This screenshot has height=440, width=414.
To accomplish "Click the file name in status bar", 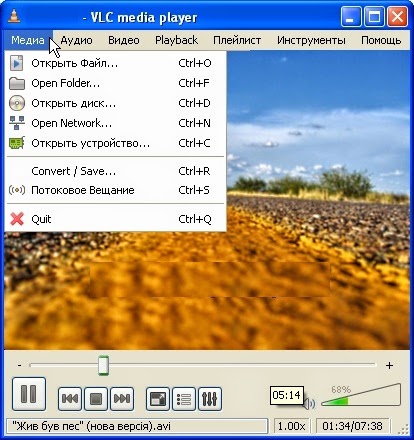I will tap(91, 426).
